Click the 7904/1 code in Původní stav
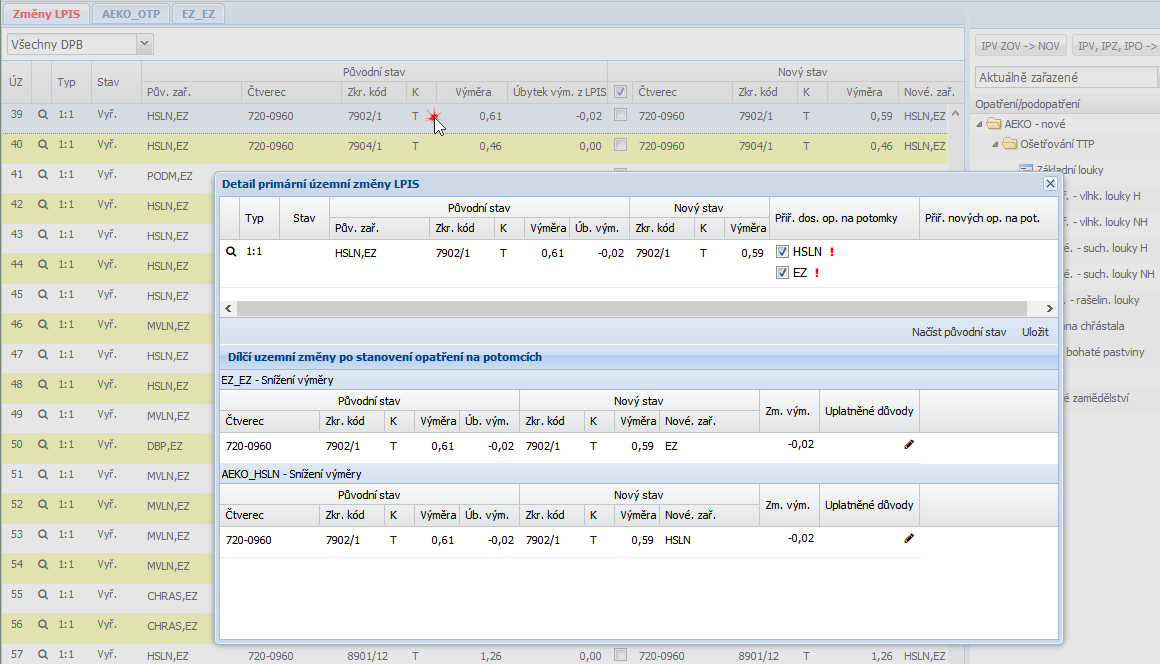 coord(365,146)
